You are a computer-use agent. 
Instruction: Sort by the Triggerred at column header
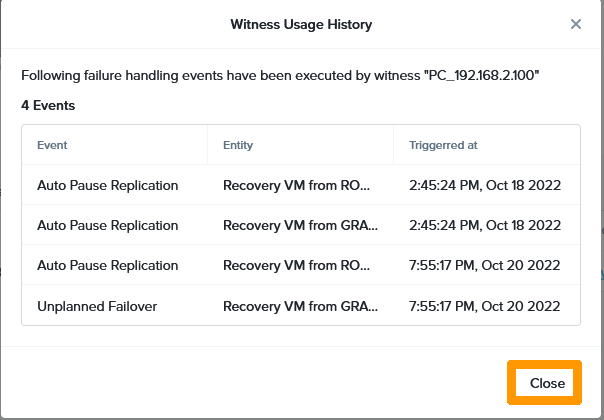coord(443,145)
